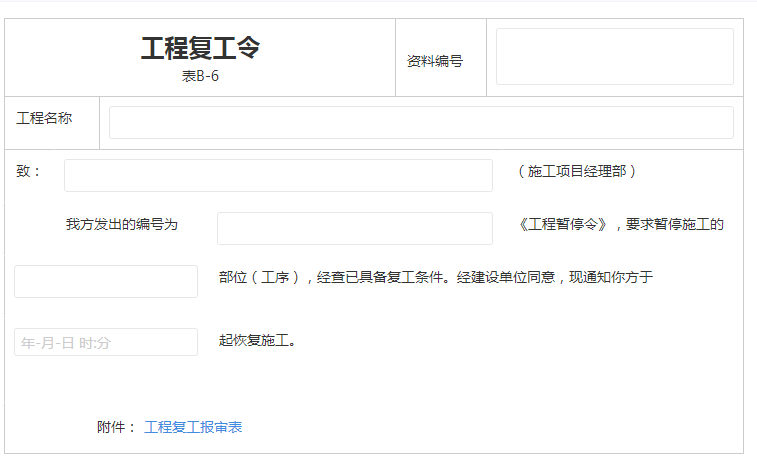Click the 《工程暂停令》 text
Image resolution: width=757 pixels, height=473 pixels.
coord(563,224)
